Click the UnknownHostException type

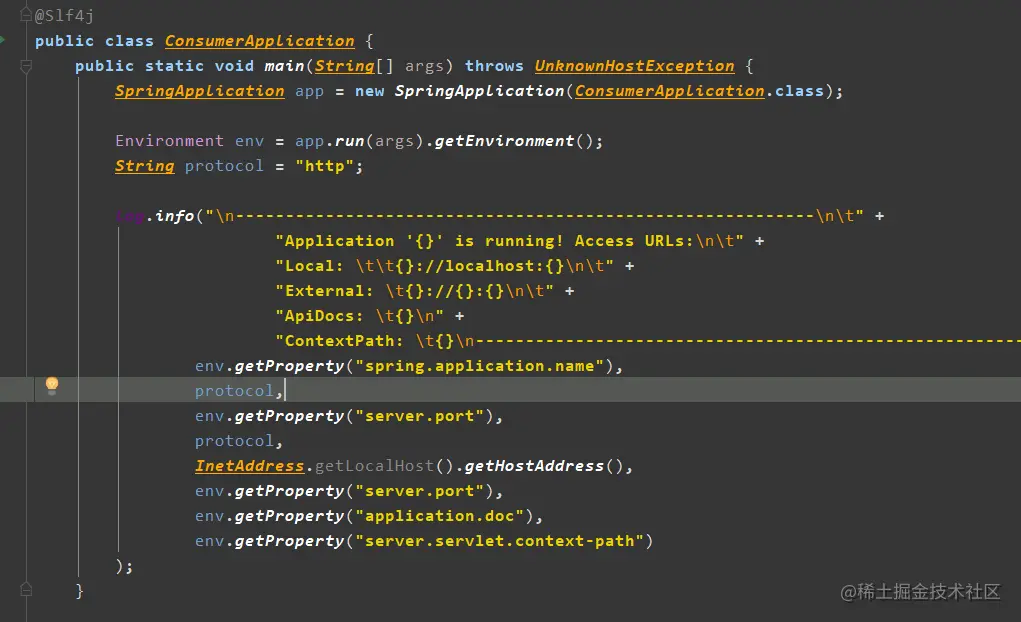[x=634, y=66]
